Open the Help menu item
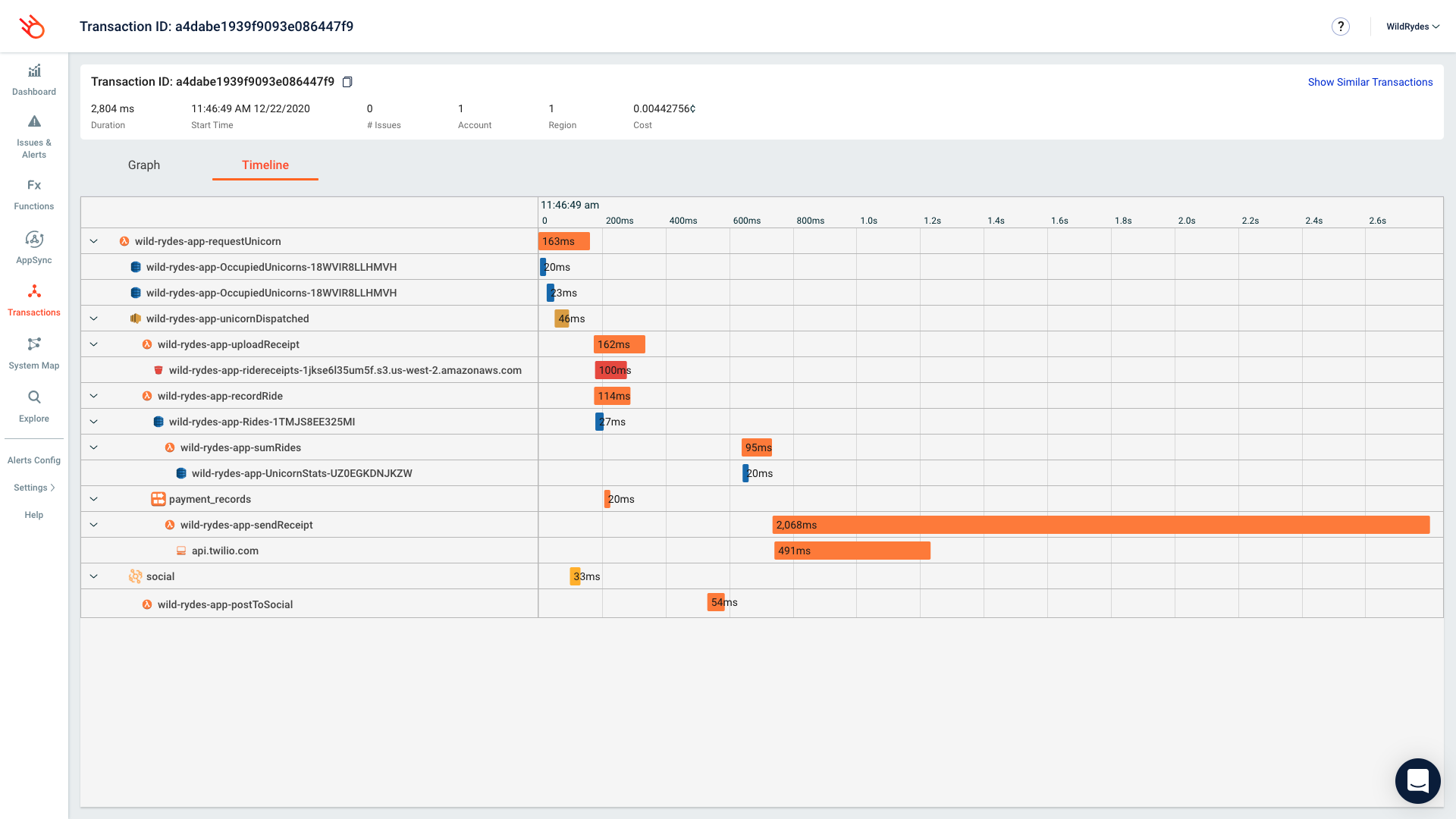The width and height of the screenshot is (1456, 819). coord(34,515)
